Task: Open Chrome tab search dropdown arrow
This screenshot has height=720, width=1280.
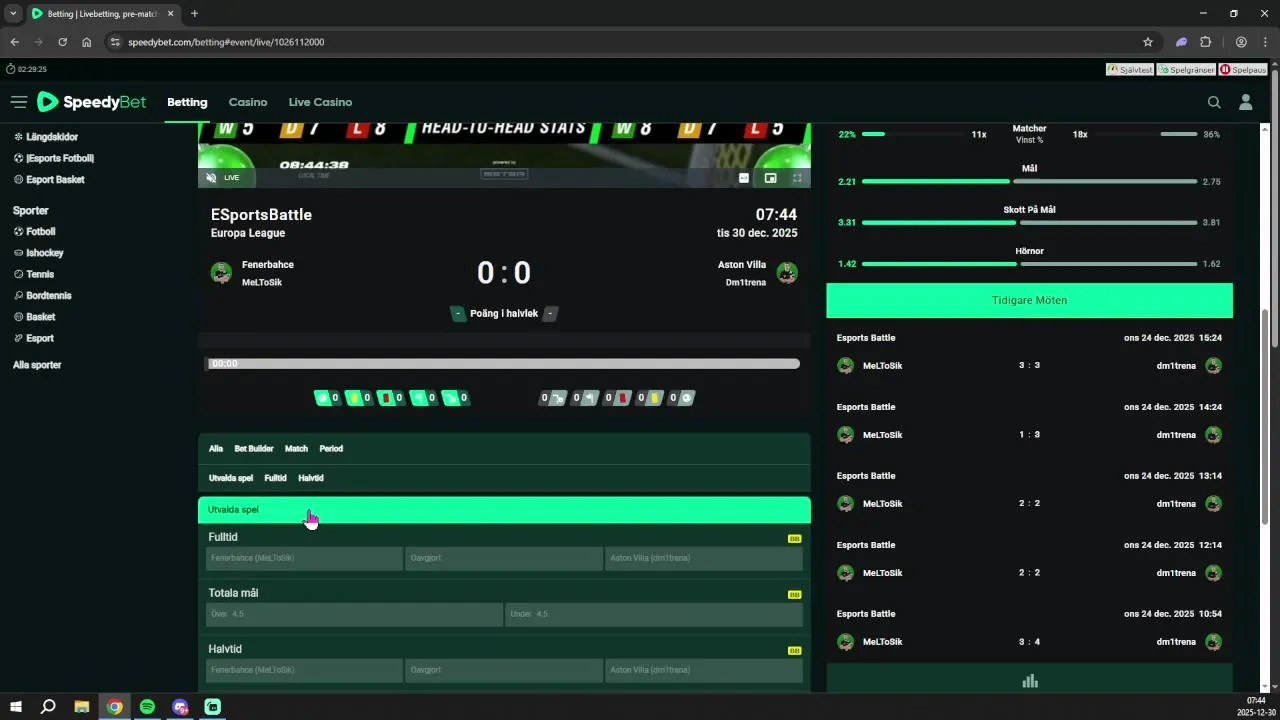Action: [x=13, y=14]
